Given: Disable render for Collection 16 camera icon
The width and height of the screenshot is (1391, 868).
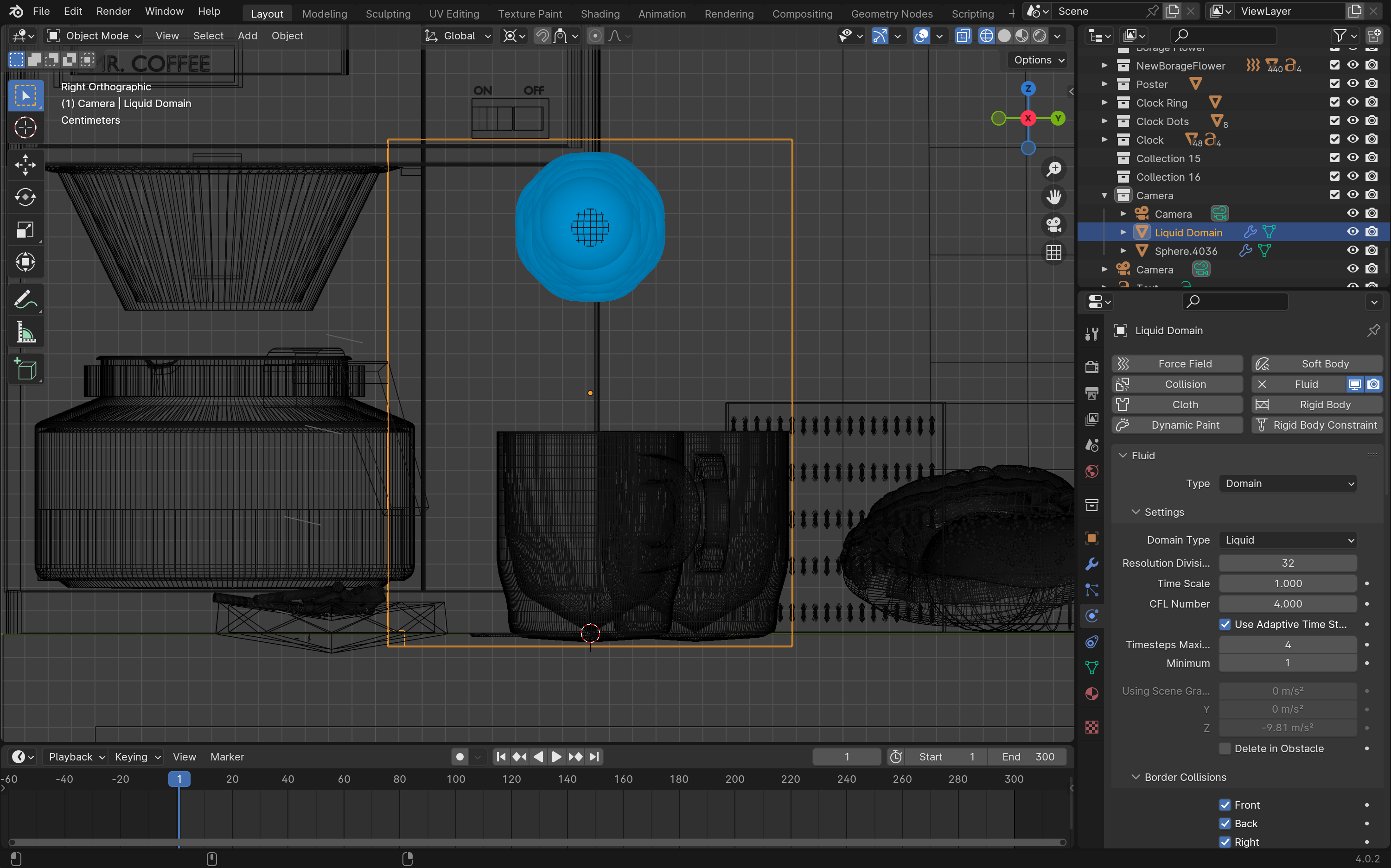Looking at the screenshot, I should click(1372, 176).
